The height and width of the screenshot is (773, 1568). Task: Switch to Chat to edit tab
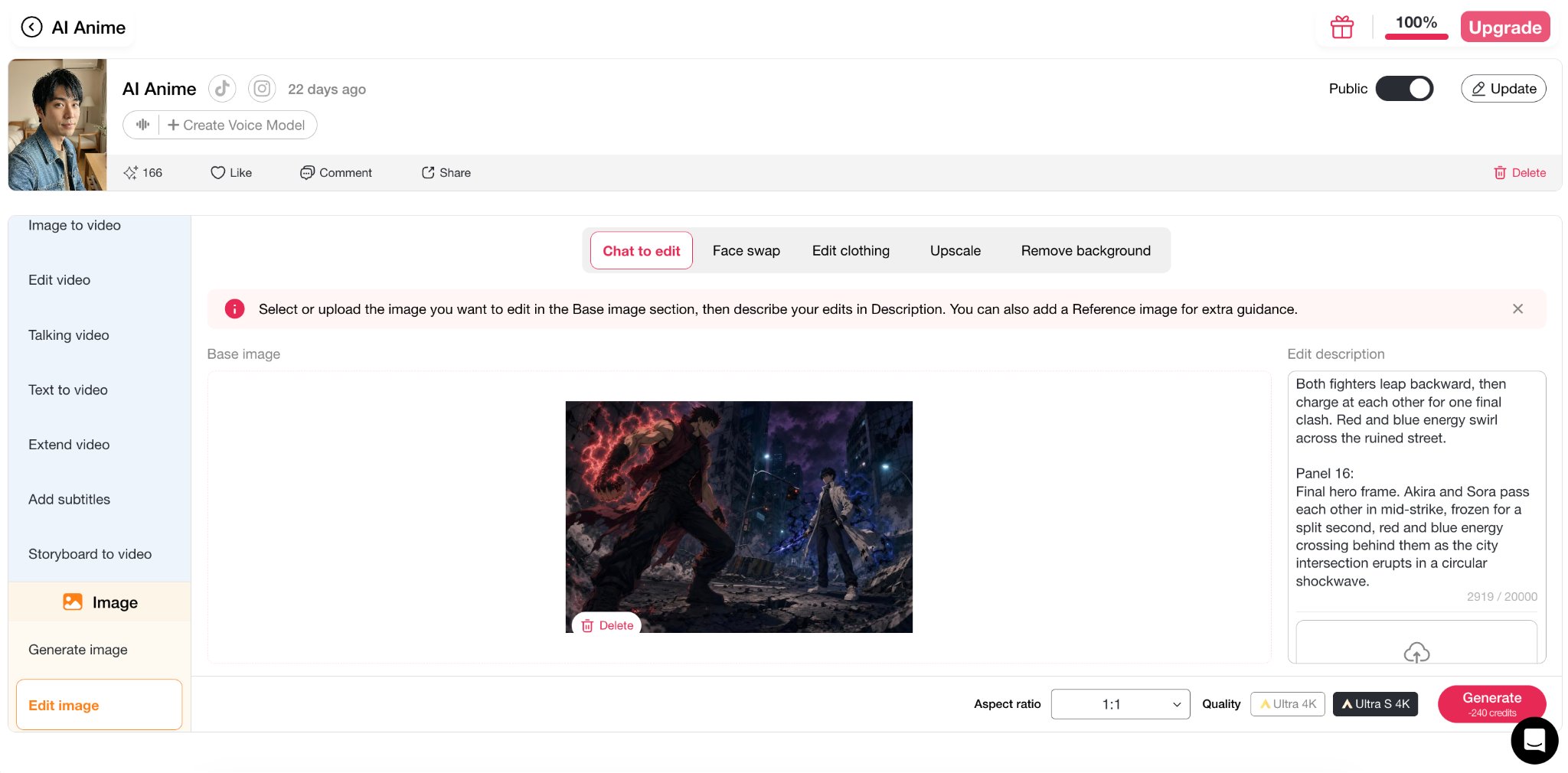641,251
